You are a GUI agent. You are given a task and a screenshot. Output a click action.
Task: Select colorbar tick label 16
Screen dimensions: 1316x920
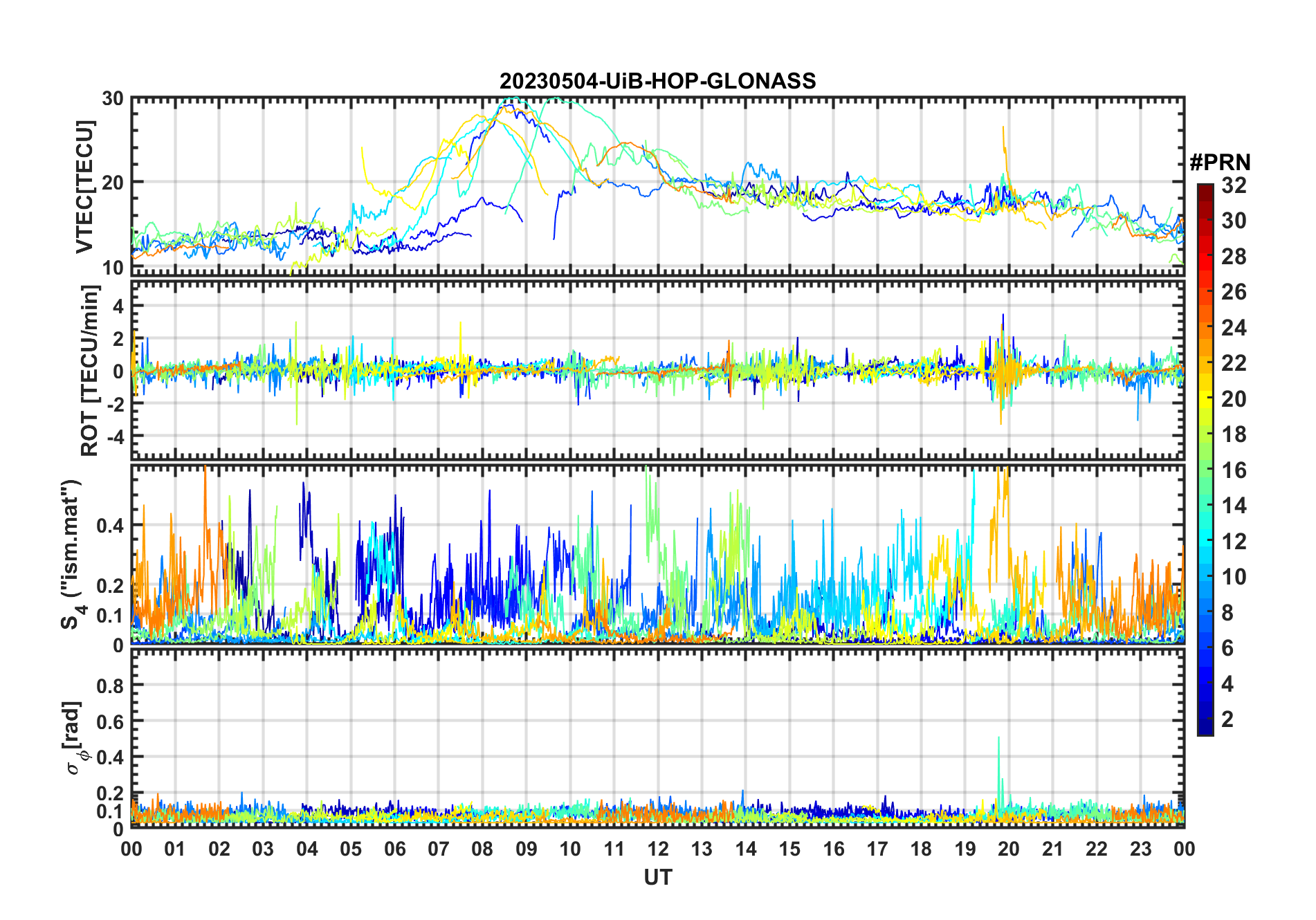pyautogui.click(x=1234, y=470)
